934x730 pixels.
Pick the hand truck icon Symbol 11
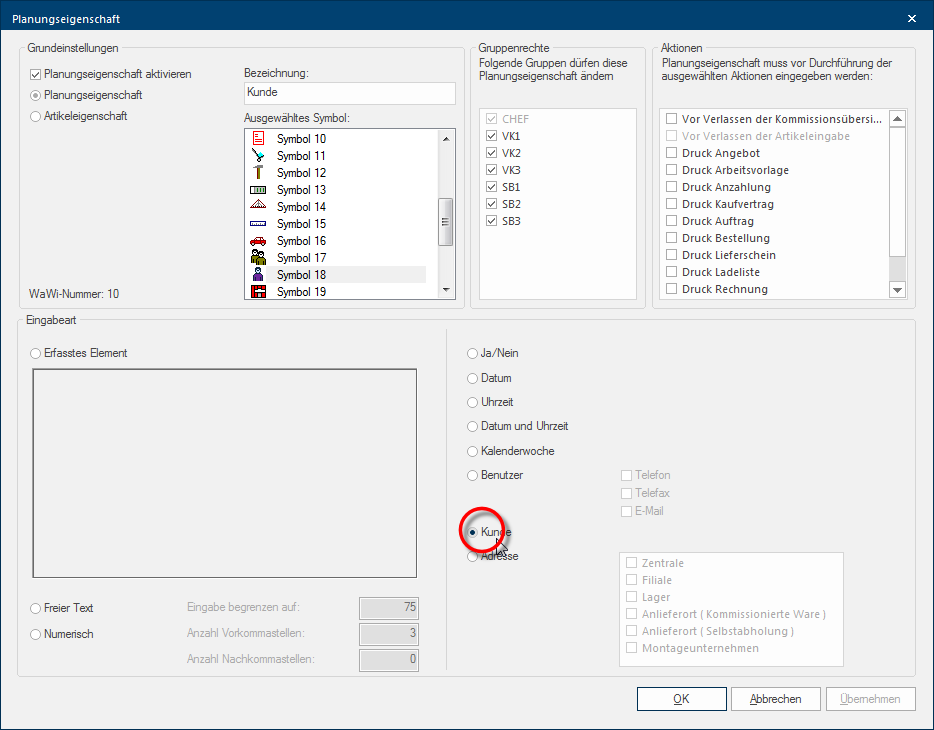[258, 156]
